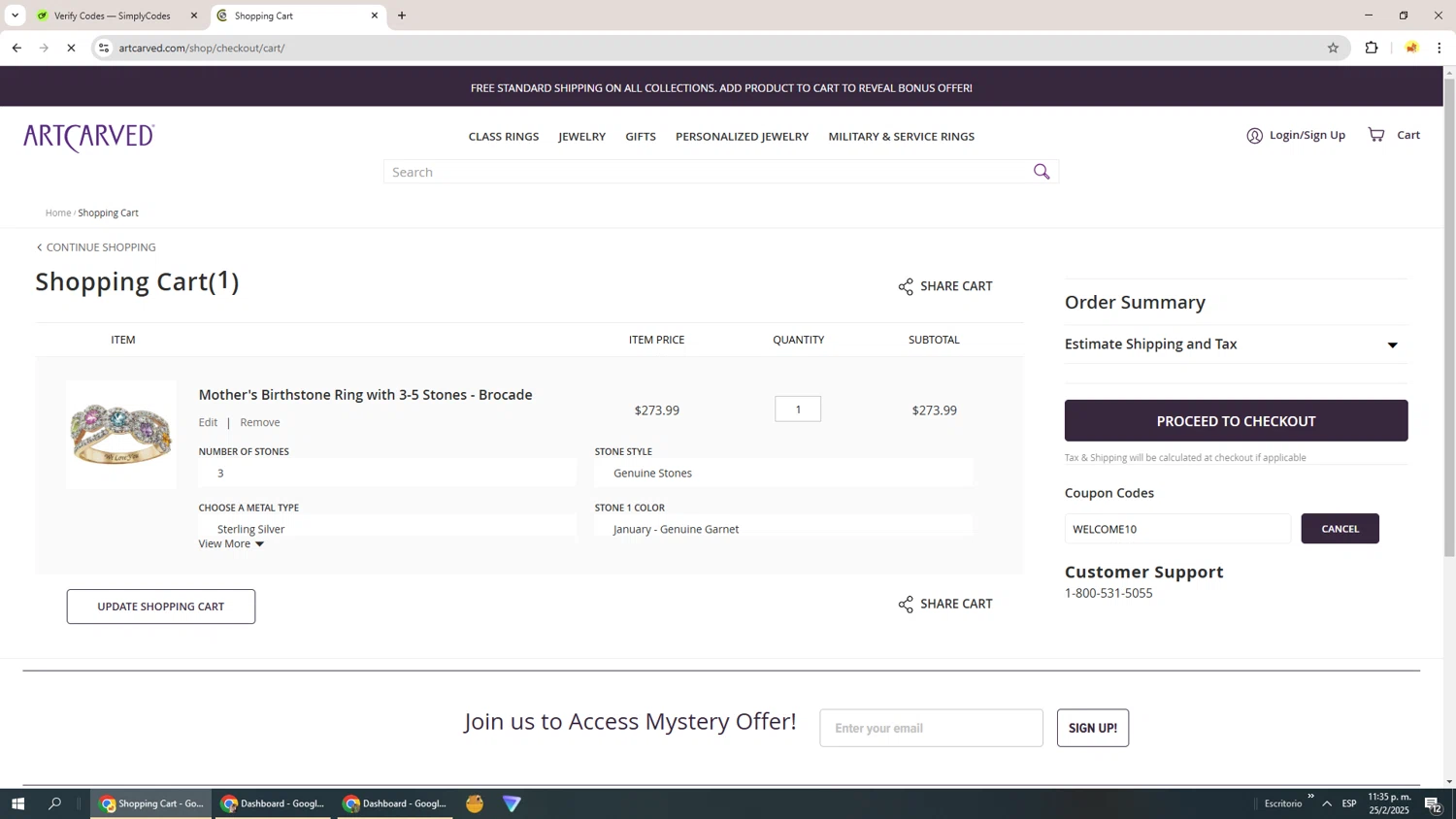Click customer support phone 1-800-531-5055
The image size is (1456, 819).
[x=1109, y=593]
